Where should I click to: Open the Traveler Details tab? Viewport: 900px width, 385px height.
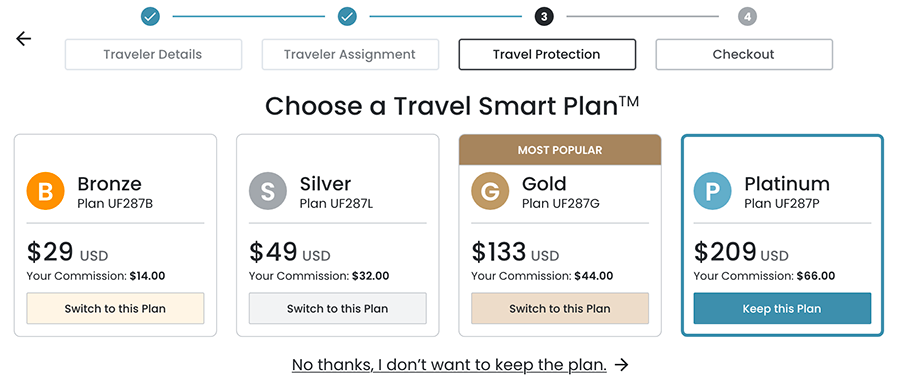[x=153, y=55]
